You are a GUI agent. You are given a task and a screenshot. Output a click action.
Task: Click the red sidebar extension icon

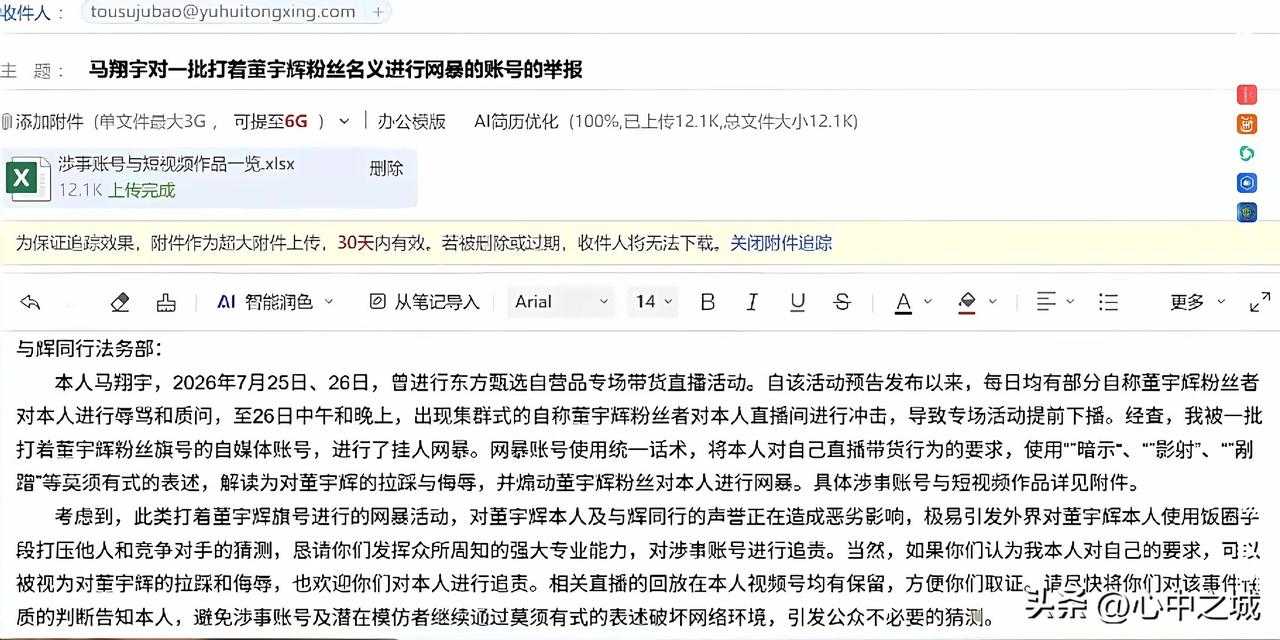point(1247,95)
